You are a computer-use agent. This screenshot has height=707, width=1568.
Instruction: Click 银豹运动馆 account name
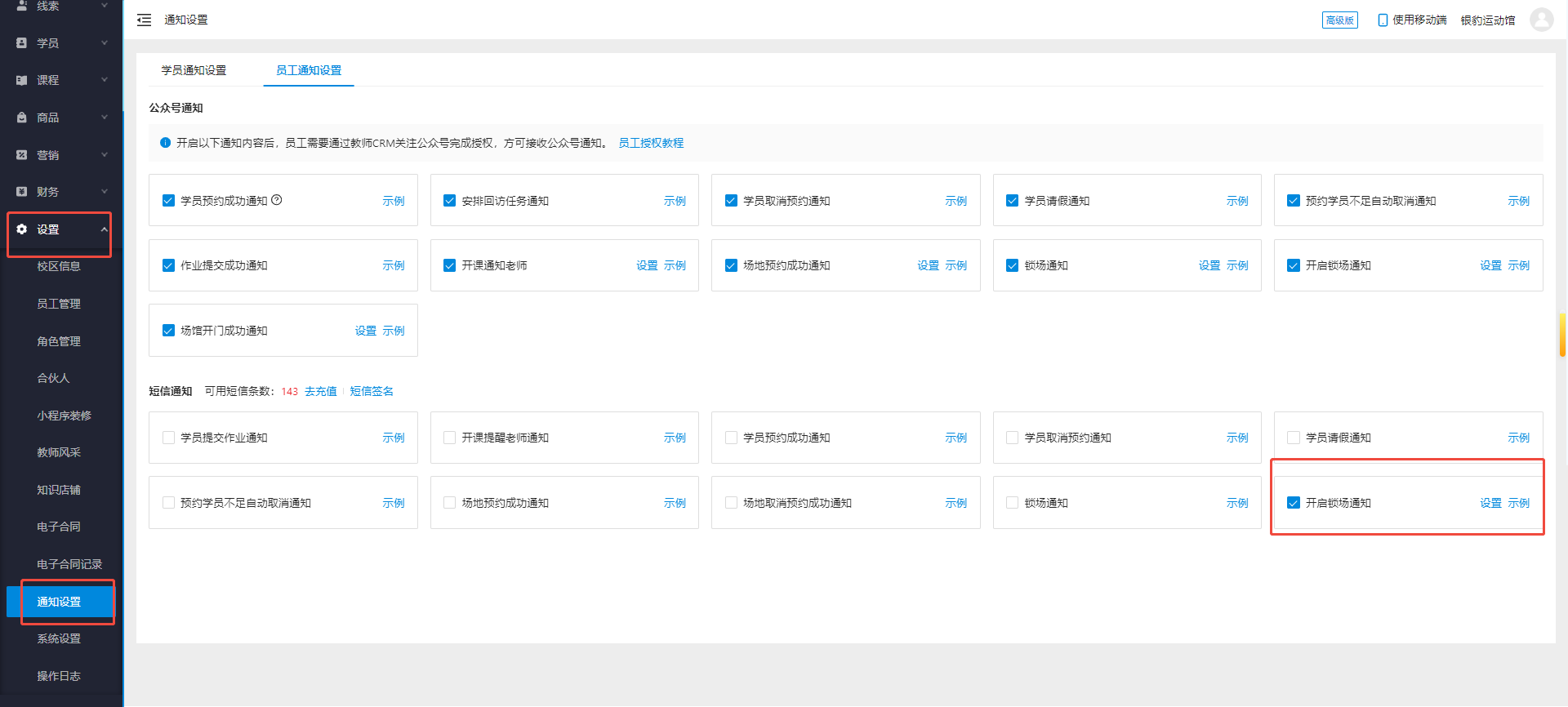1488,20
